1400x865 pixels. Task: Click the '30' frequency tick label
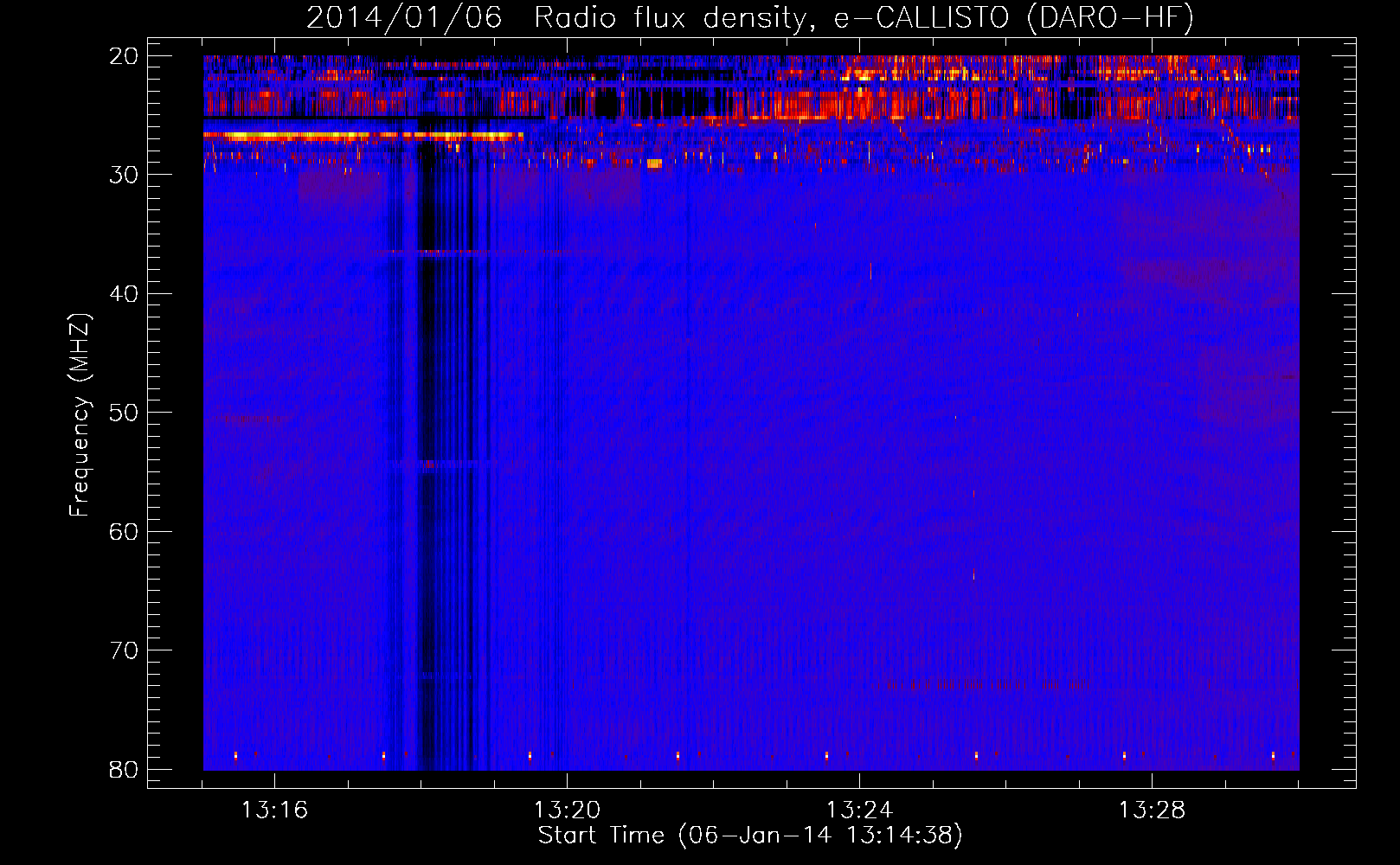[125, 175]
